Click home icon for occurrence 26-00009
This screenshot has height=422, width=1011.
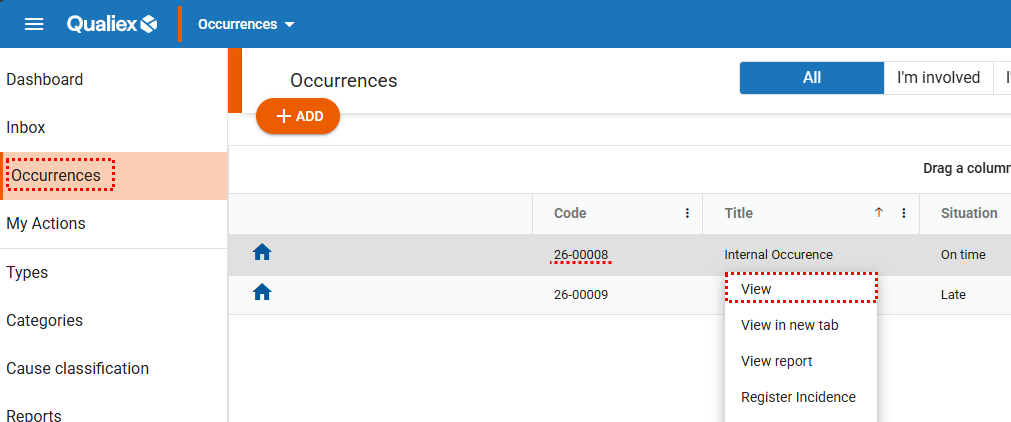[262, 293]
